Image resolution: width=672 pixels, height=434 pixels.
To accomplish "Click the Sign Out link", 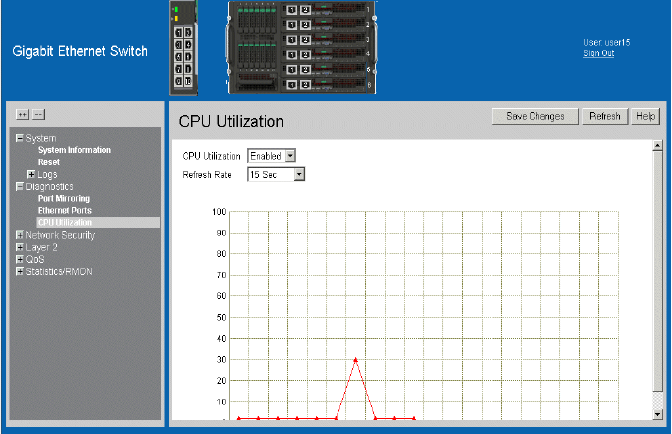I will tap(598, 53).
